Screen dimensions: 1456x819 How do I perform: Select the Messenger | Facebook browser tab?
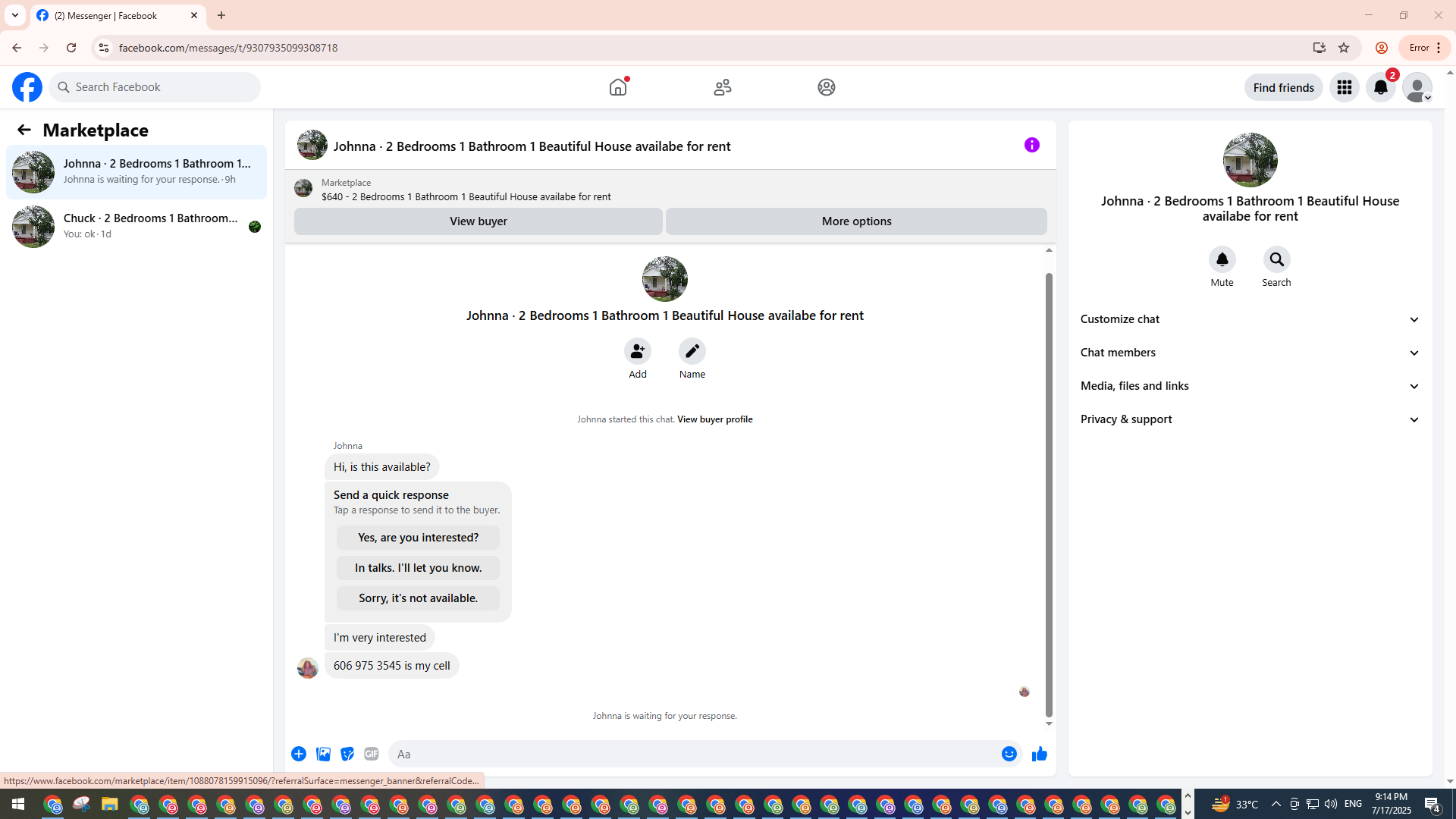pos(118,15)
